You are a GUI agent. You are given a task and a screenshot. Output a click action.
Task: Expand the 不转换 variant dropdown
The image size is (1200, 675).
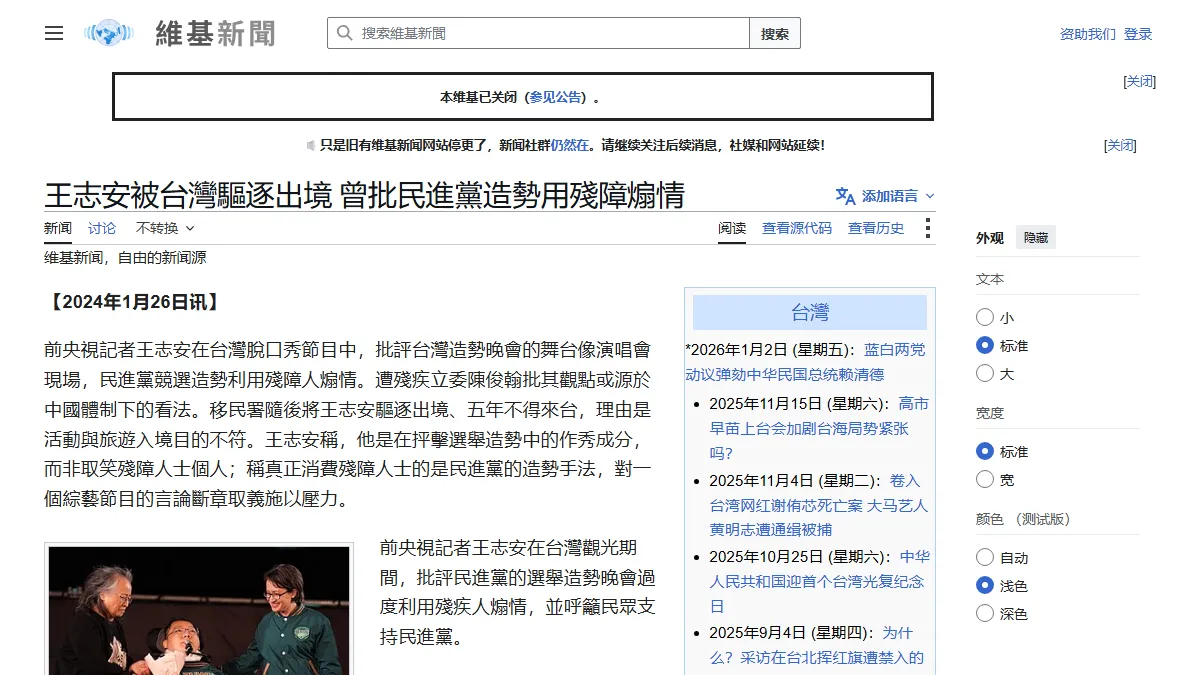point(165,228)
